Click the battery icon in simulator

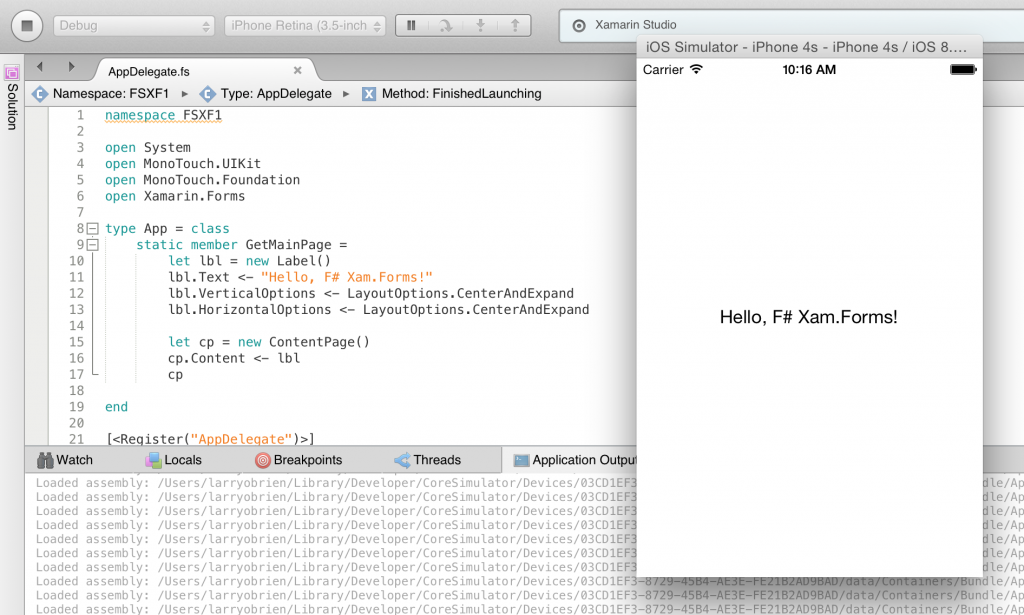(x=963, y=70)
